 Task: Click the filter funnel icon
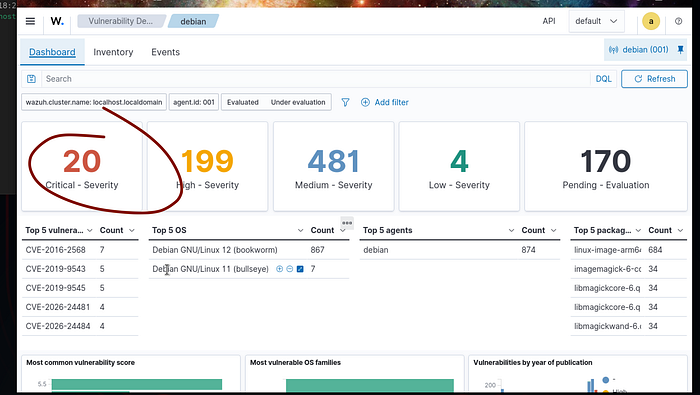tap(345, 102)
